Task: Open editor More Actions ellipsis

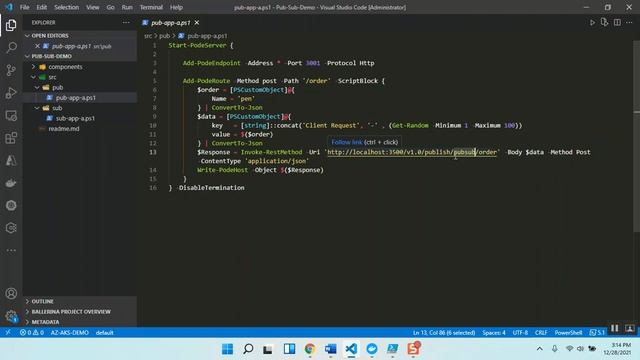Action: (629, 22)
